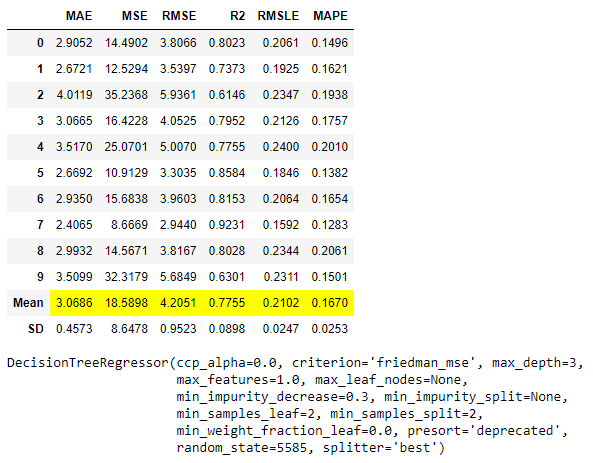
Task: Select MAE value 2.9932
Action: click(x=74, y=251)
